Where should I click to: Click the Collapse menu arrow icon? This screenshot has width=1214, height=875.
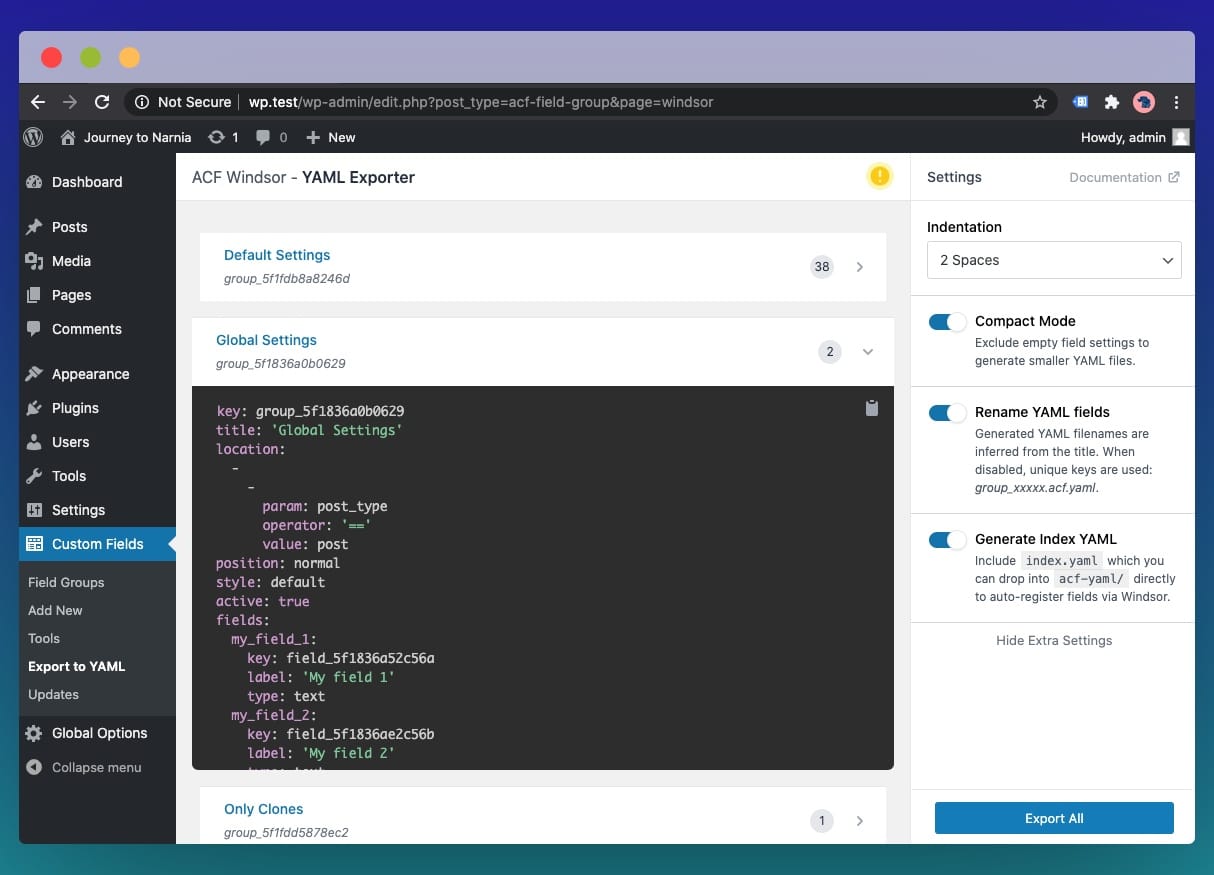[x=34, y=767]
